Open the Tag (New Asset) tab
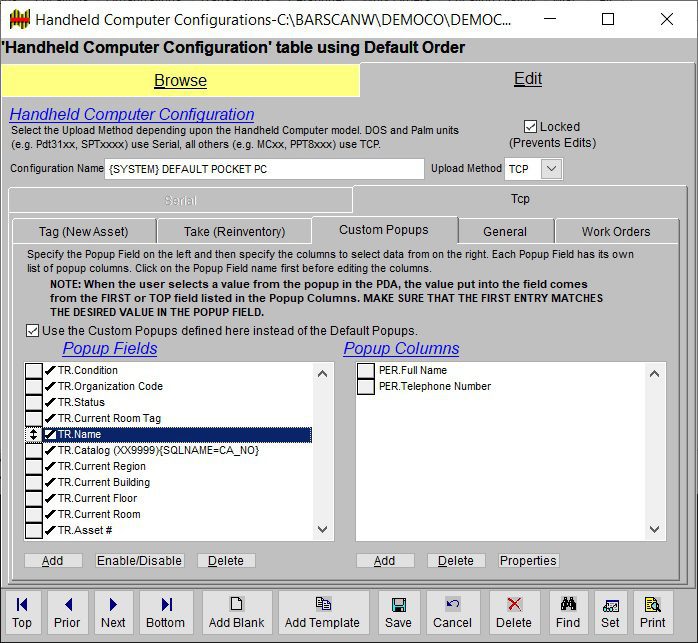 pyautogui.click(x=91, y=231)
